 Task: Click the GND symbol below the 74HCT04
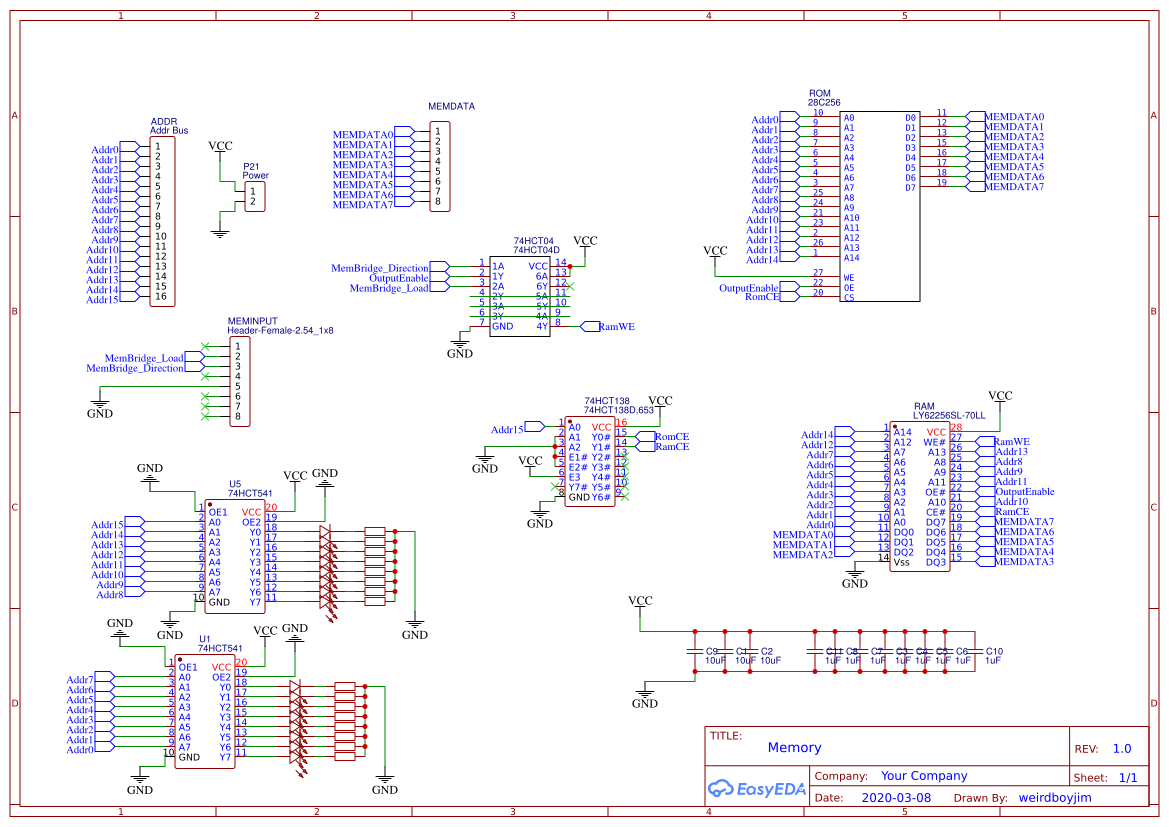tap(458, 347)
